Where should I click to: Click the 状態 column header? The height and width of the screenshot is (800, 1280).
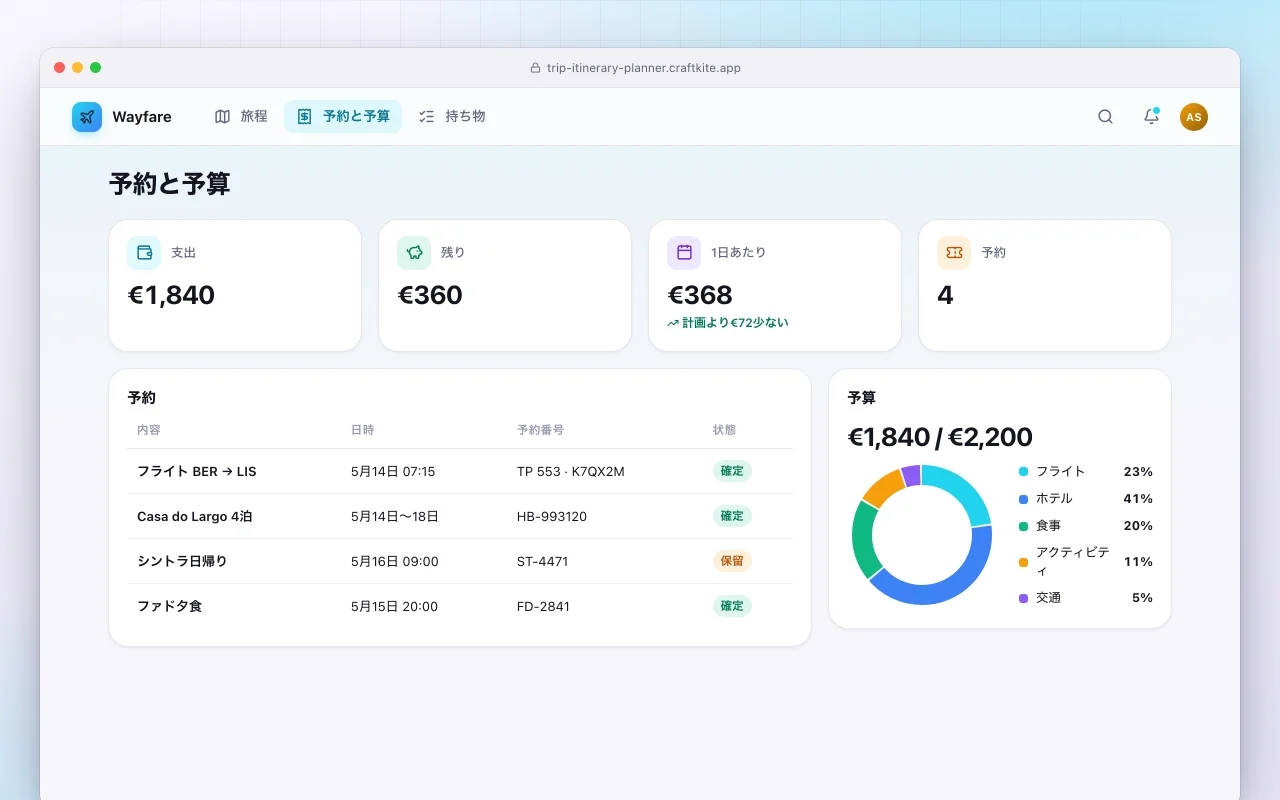pyautogui.click(x=724, y=430)
